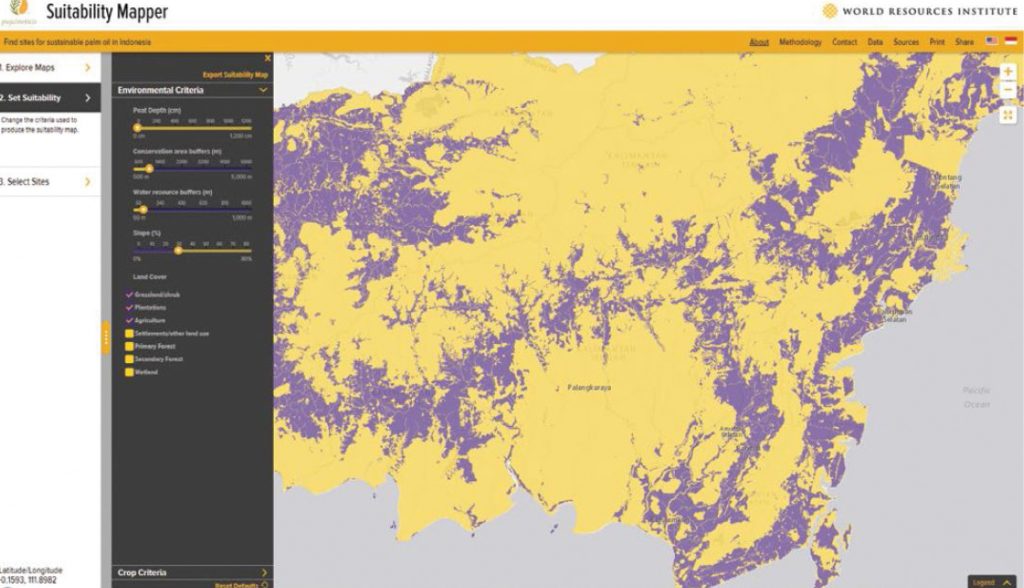Expand the Crop Criteria section
The image size is (1024, 588).
(190, 570)
